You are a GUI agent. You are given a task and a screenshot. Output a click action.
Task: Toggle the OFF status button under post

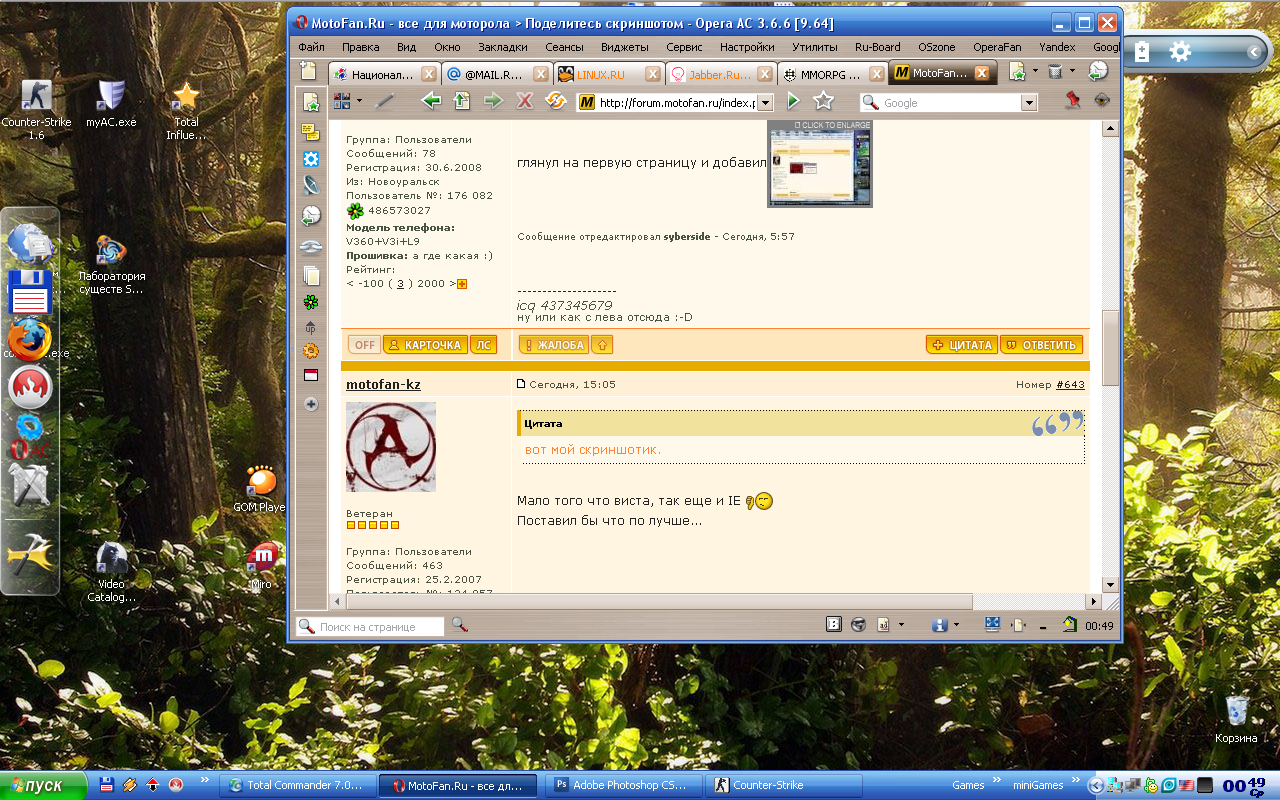pos(364,345)
